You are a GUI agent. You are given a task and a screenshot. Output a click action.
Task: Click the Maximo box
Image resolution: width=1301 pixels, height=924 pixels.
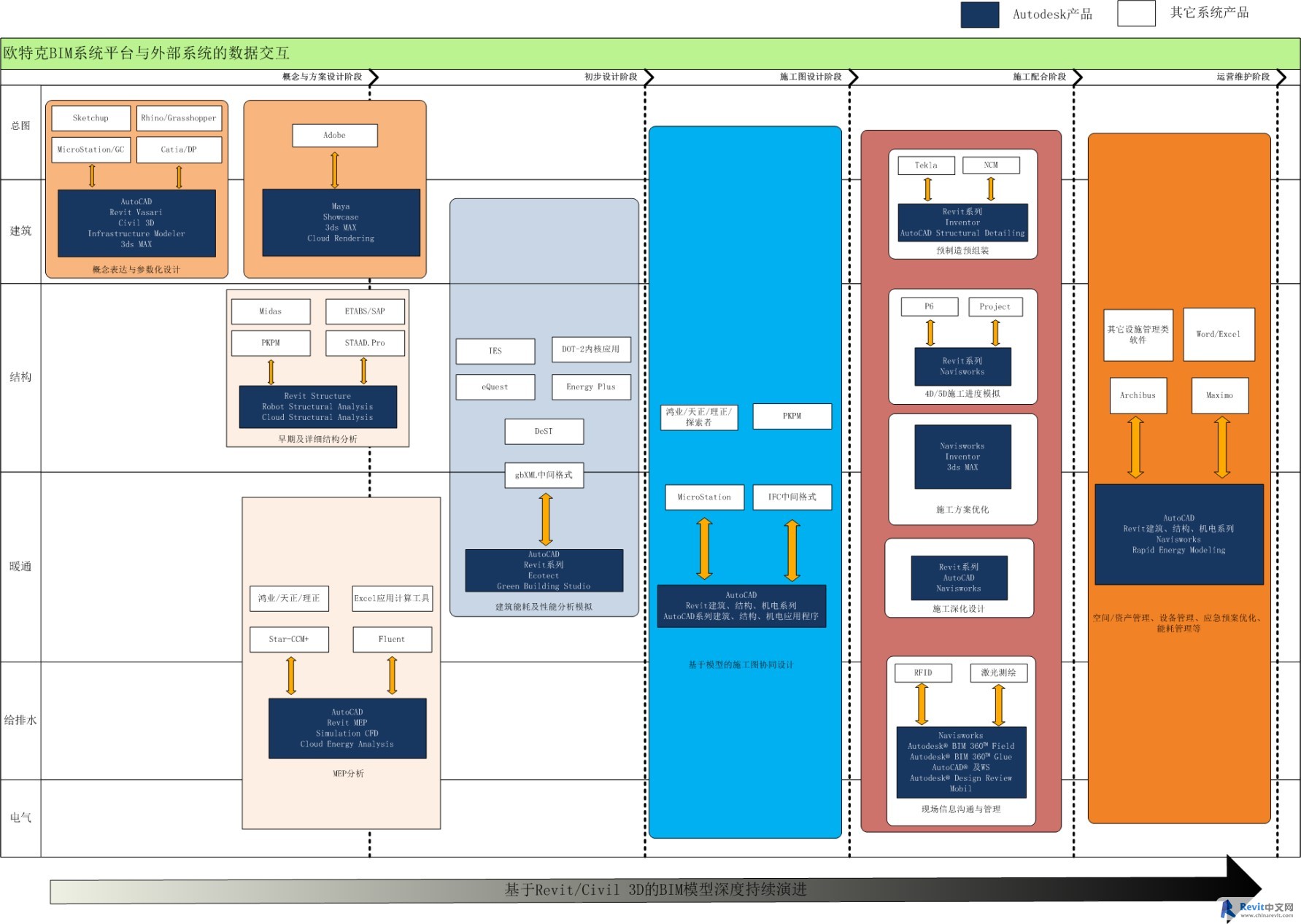coord(1220,396)
